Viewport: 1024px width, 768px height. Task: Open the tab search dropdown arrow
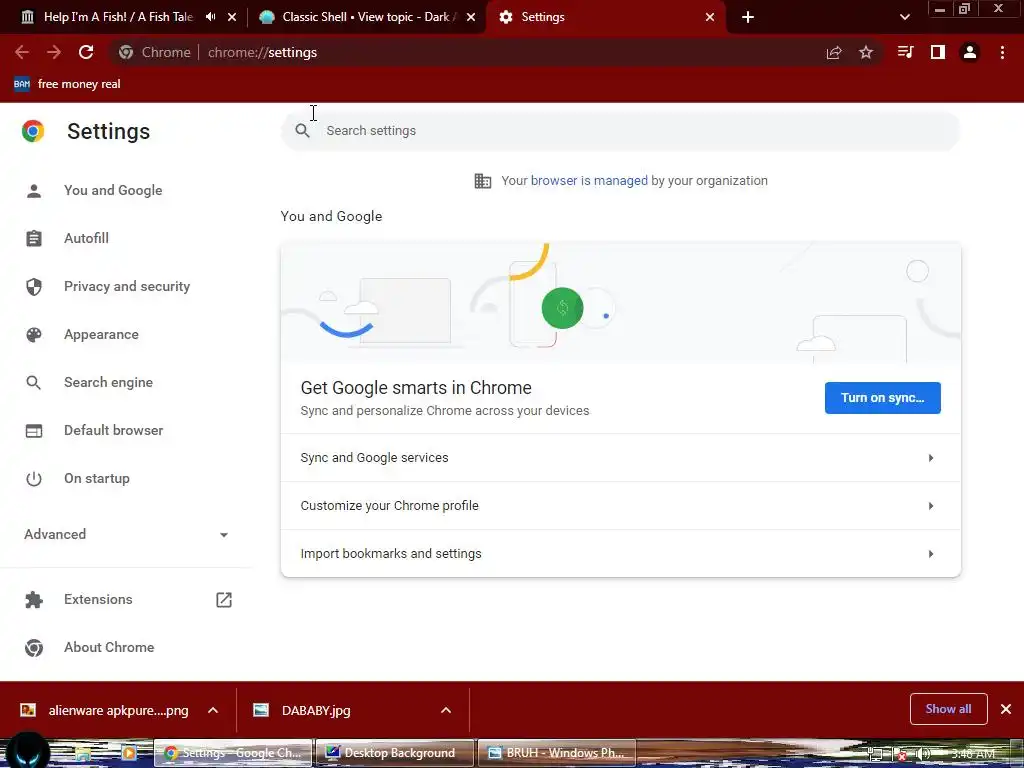pyautogui.click(x=904, y=17)
